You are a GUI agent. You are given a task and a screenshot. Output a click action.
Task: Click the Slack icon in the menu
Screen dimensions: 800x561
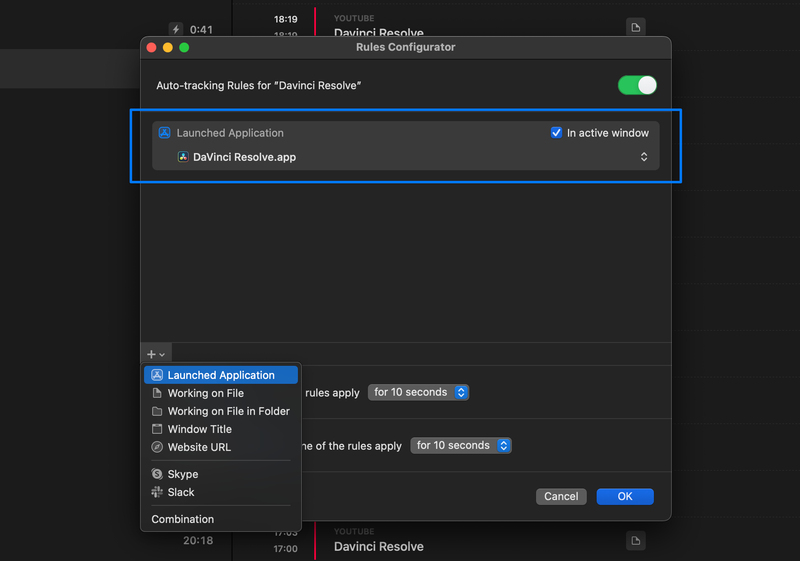(157, 492)
